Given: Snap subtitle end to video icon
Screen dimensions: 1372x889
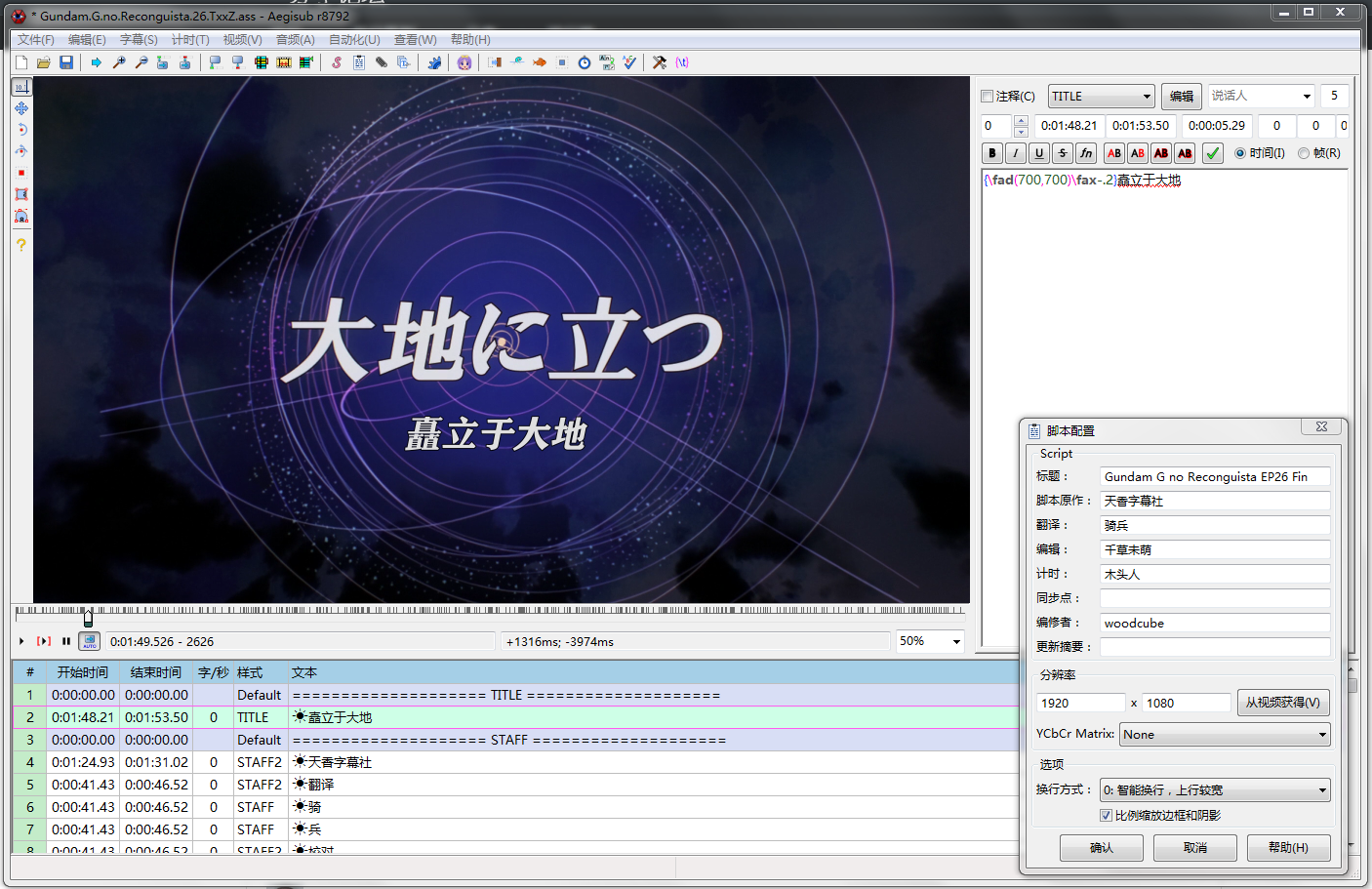Looking at the screenshot, I should point(238,62).
